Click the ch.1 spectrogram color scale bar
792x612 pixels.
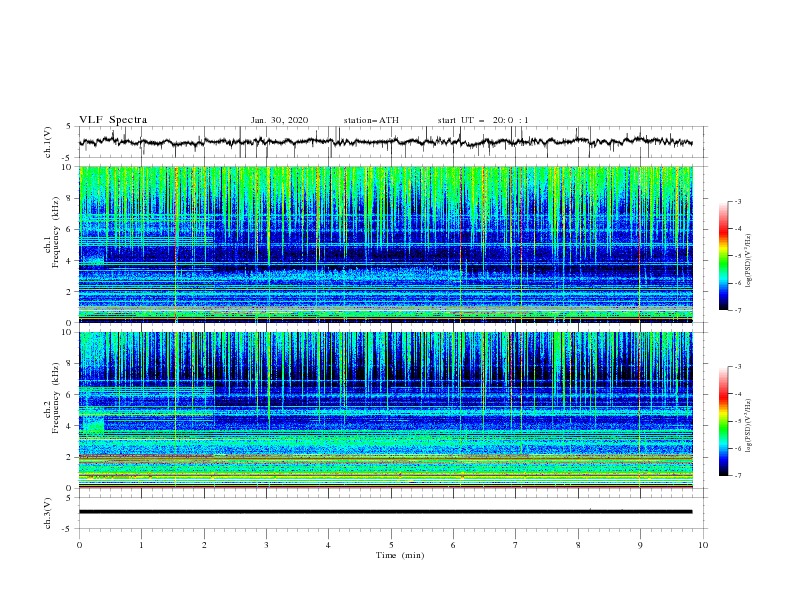coord(723,255)
